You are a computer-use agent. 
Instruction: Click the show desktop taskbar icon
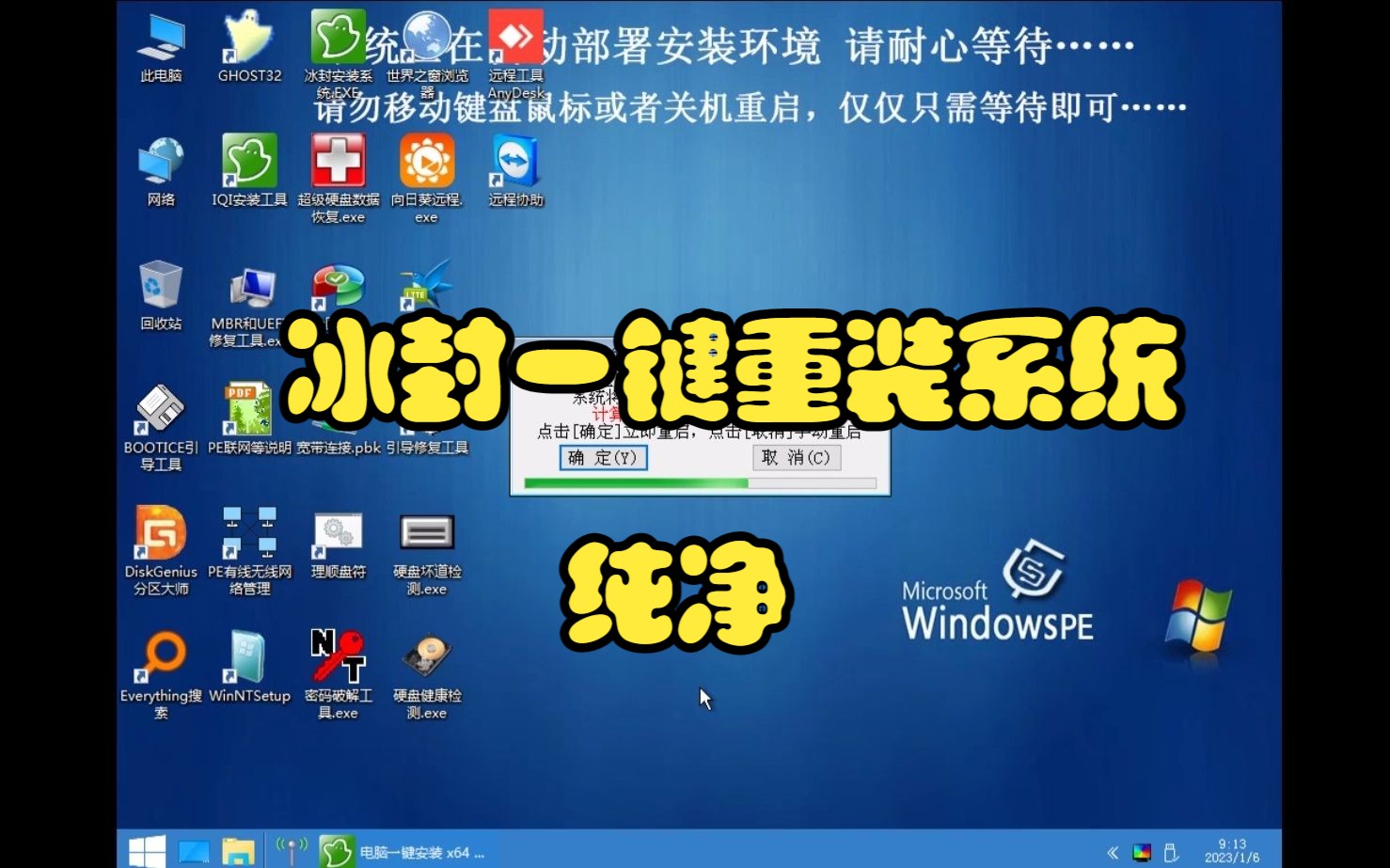pyautogui.click(x=194, y=852)
